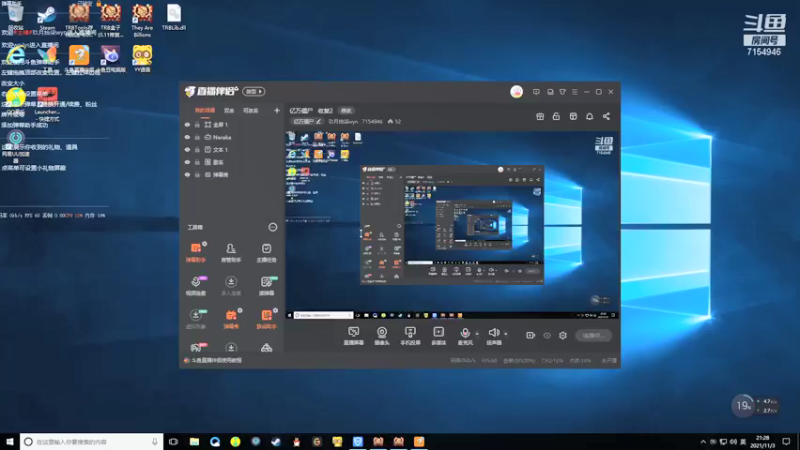Open the 互动助手 orange tool icon

click(266, 318)
